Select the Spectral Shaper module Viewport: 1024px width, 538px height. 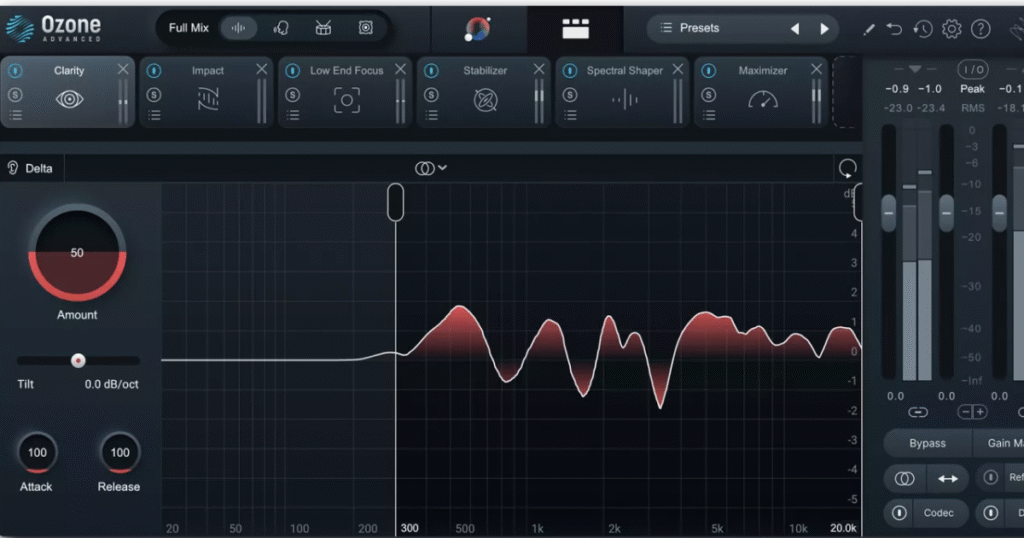click(x=623, y=92)
